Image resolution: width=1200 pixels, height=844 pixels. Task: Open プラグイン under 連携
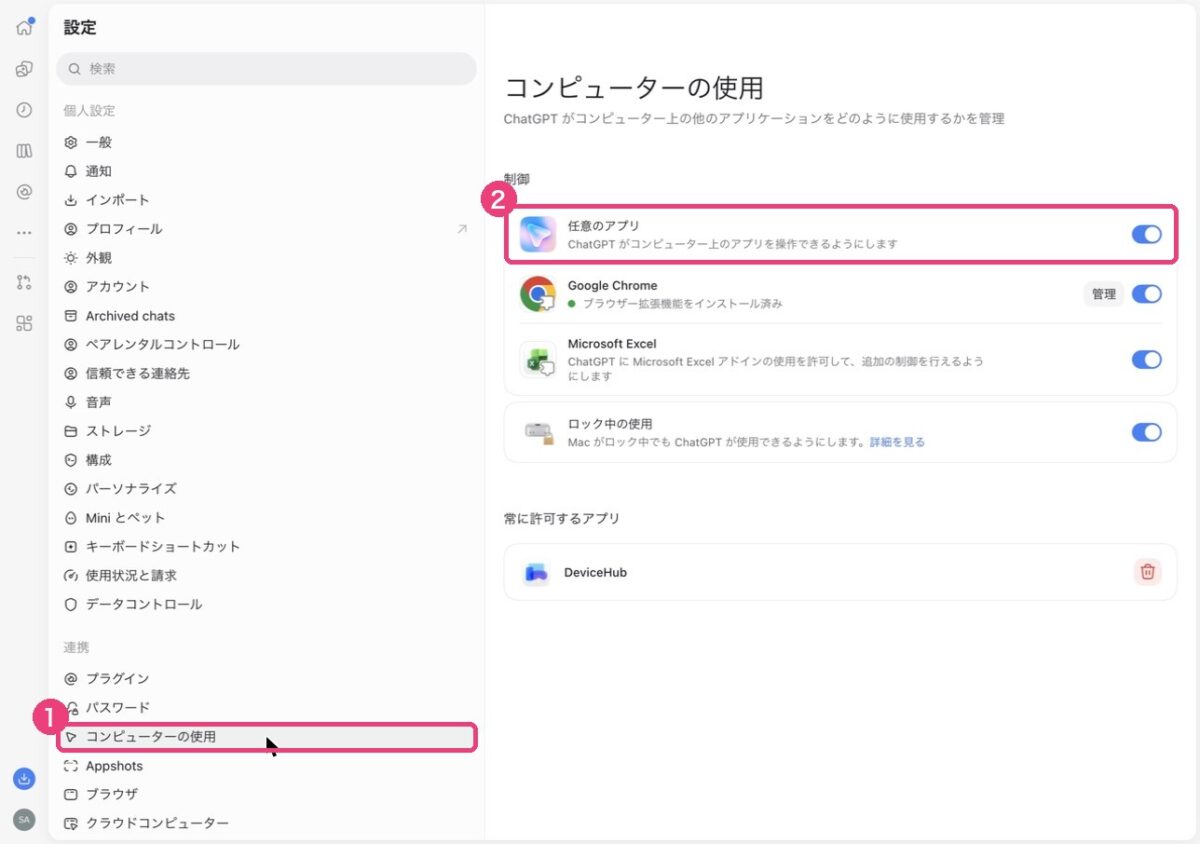click(x=266, y=679)
